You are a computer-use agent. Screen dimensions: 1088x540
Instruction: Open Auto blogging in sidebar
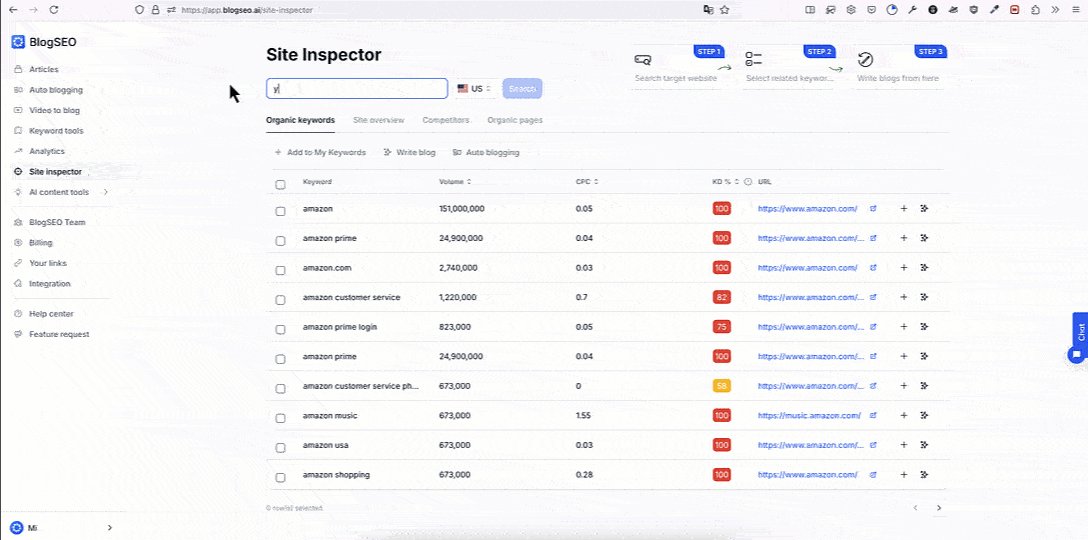click(56, 90)
